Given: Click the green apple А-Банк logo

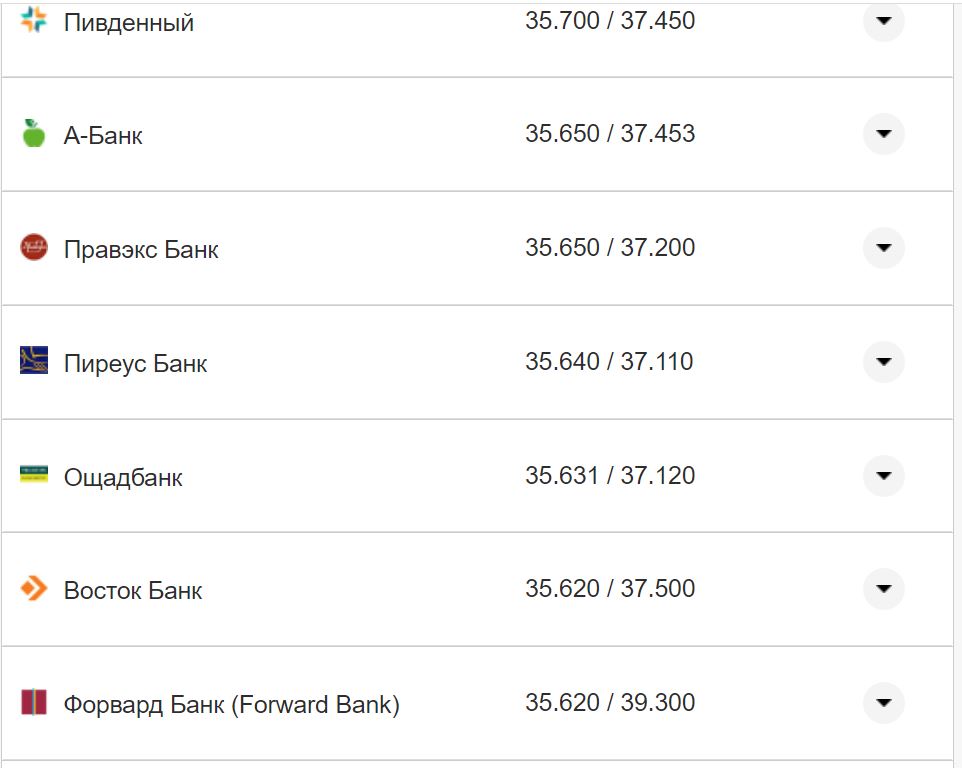Looking at the screenshot, I should [x=34, y=134].
